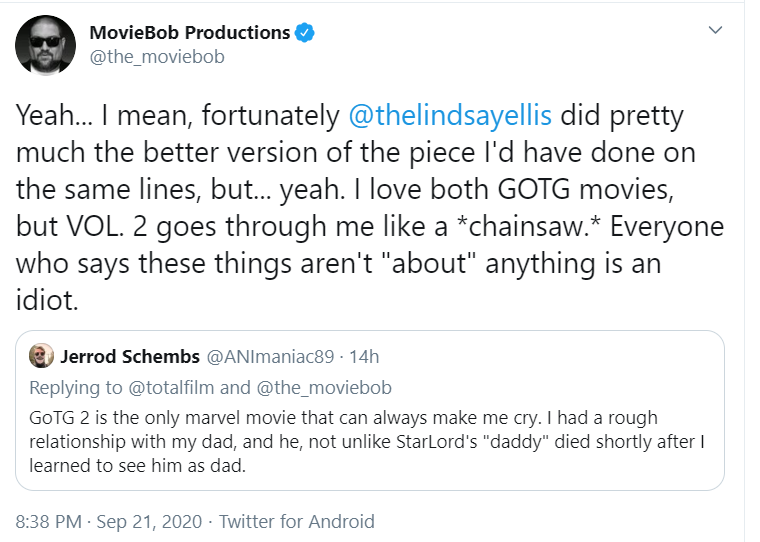
Task: Click Jerrod Schembs small avatar
Action: (x=41, y=356)
